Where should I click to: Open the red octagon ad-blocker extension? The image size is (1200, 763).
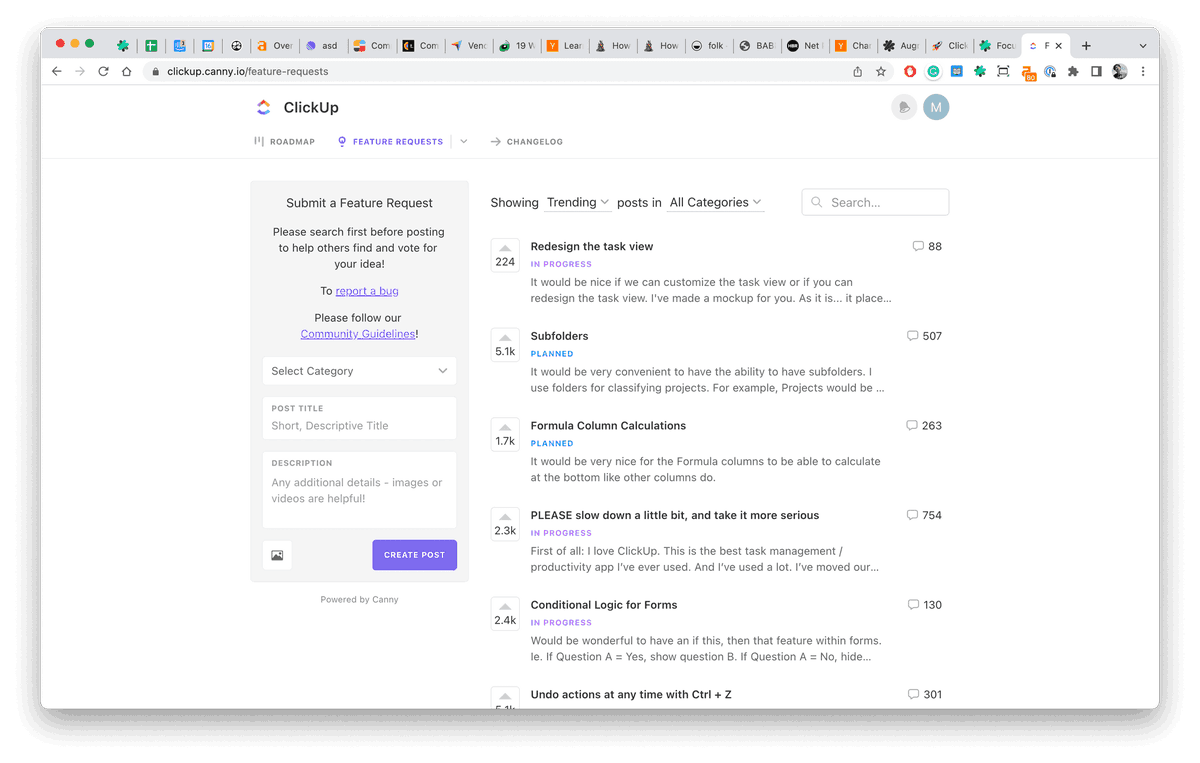pos(910,72)
